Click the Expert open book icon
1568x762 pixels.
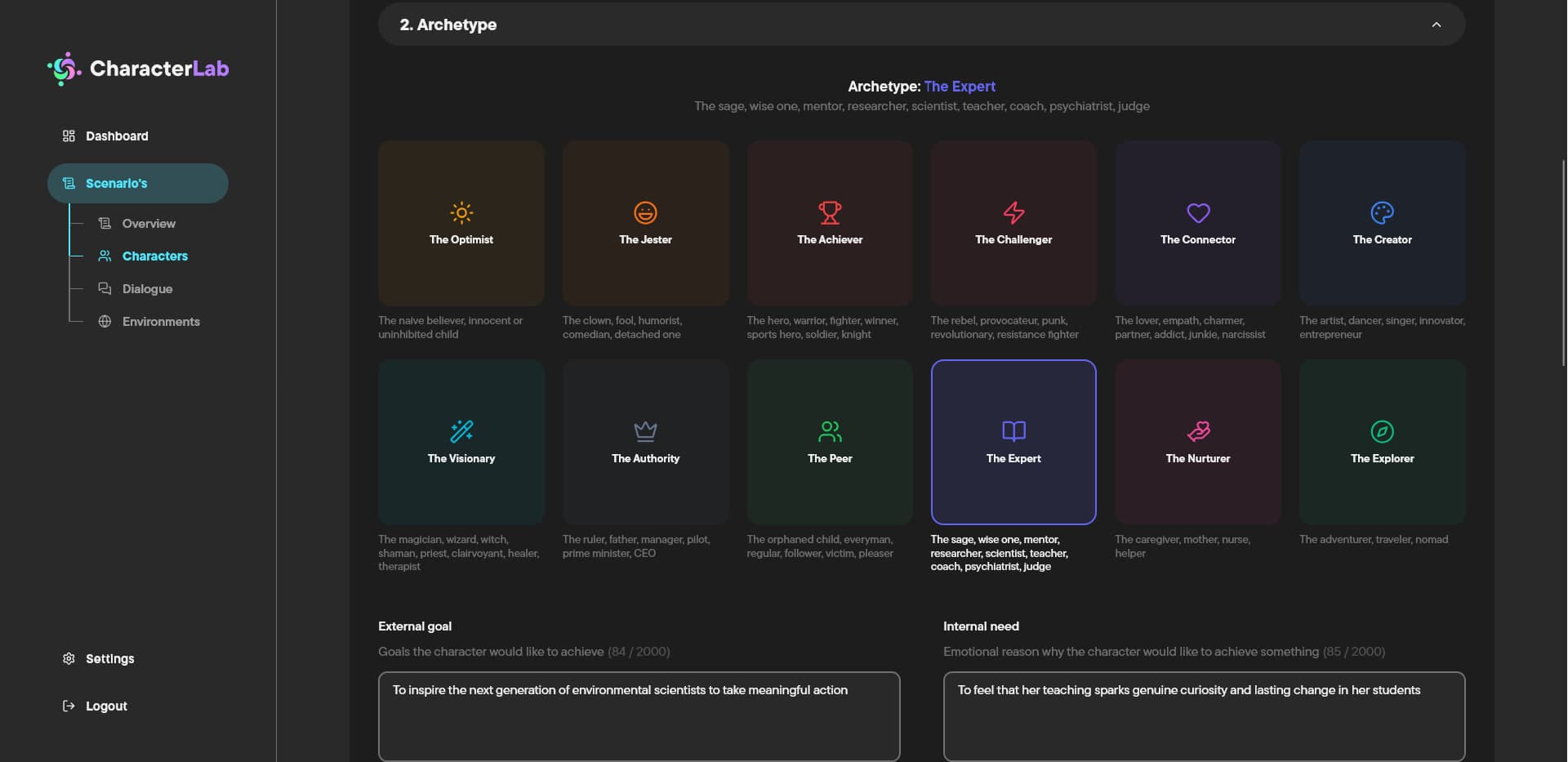click(x=1013, y=431)
